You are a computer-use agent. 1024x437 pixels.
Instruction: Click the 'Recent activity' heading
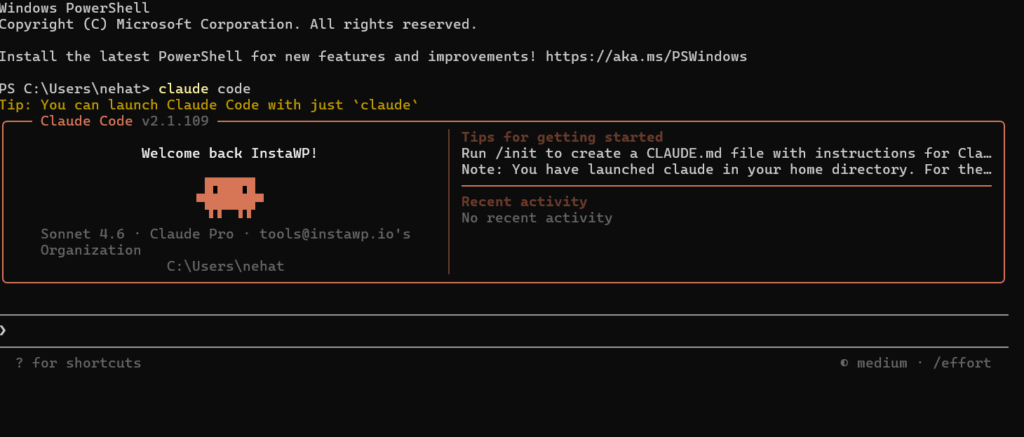tap(524, 201)
